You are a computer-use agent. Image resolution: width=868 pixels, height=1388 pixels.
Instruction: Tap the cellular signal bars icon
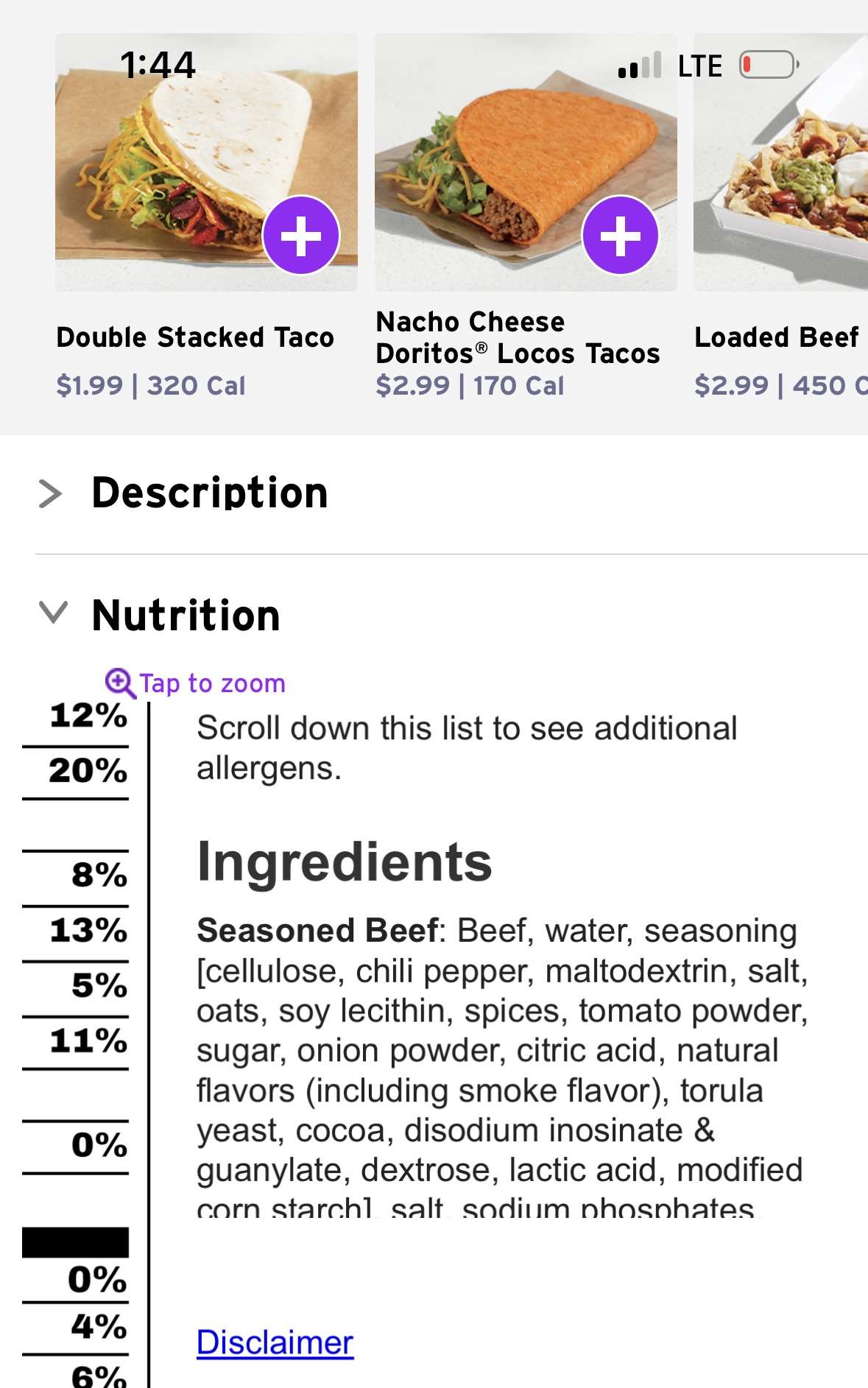point(640,65)
